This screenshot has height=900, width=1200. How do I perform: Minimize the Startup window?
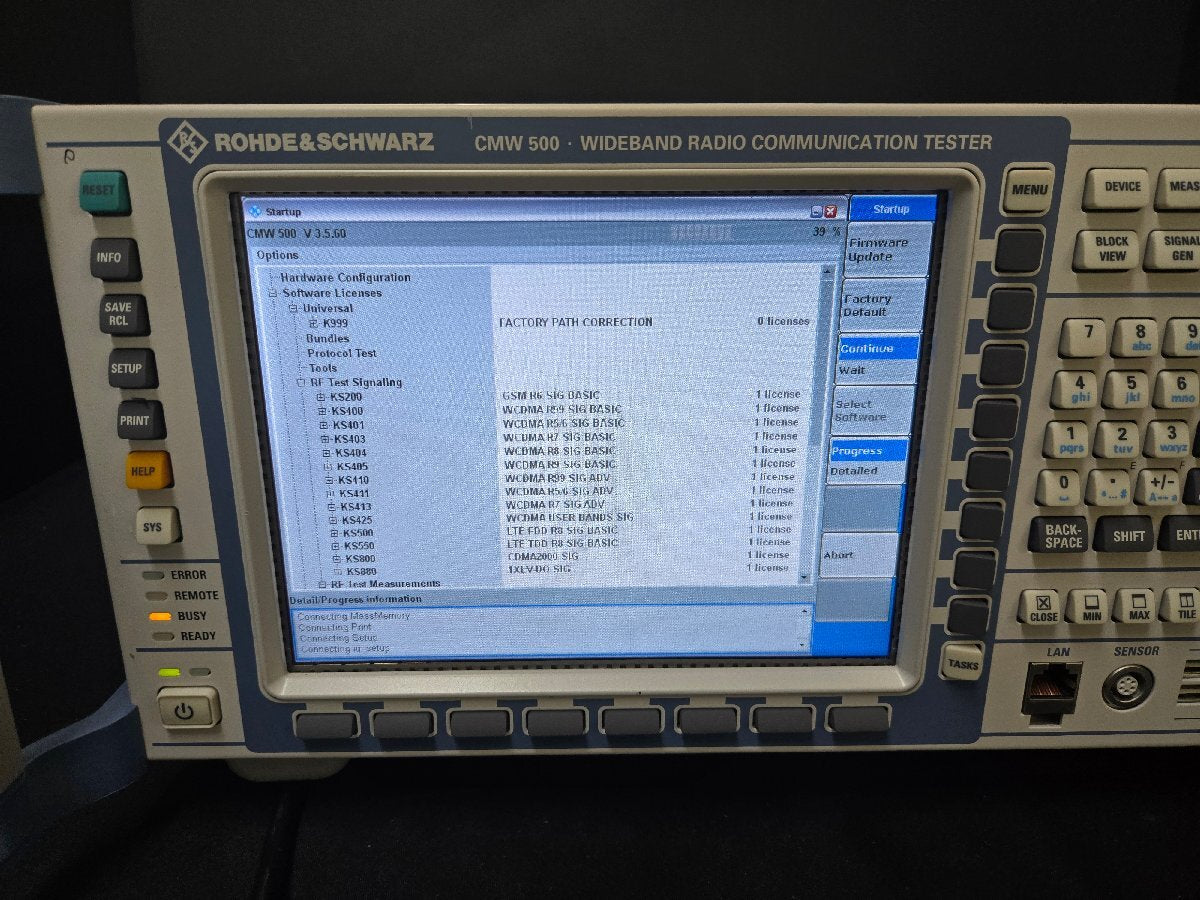(816, 211)
